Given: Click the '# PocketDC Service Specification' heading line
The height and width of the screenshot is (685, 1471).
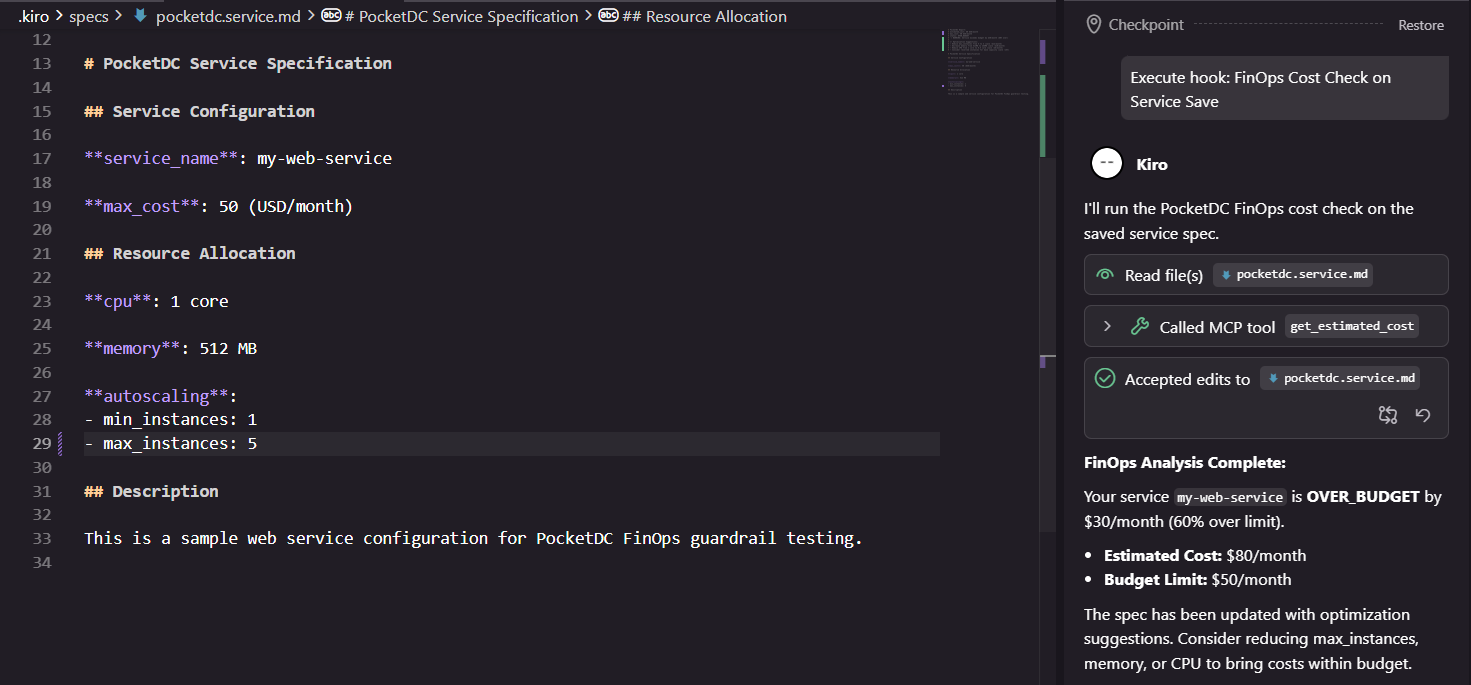Looking at the screenshot, I should pos(238,63).
